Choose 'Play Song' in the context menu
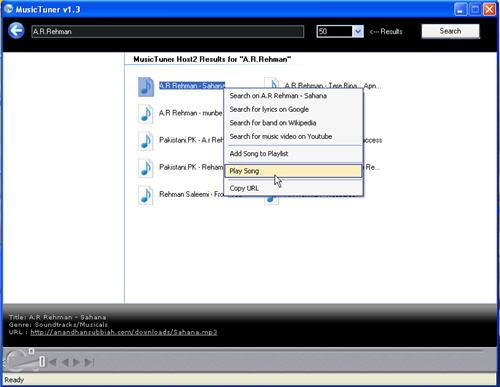Image resolution: width=500 pixels, height=387 pixels. (293, 171)
